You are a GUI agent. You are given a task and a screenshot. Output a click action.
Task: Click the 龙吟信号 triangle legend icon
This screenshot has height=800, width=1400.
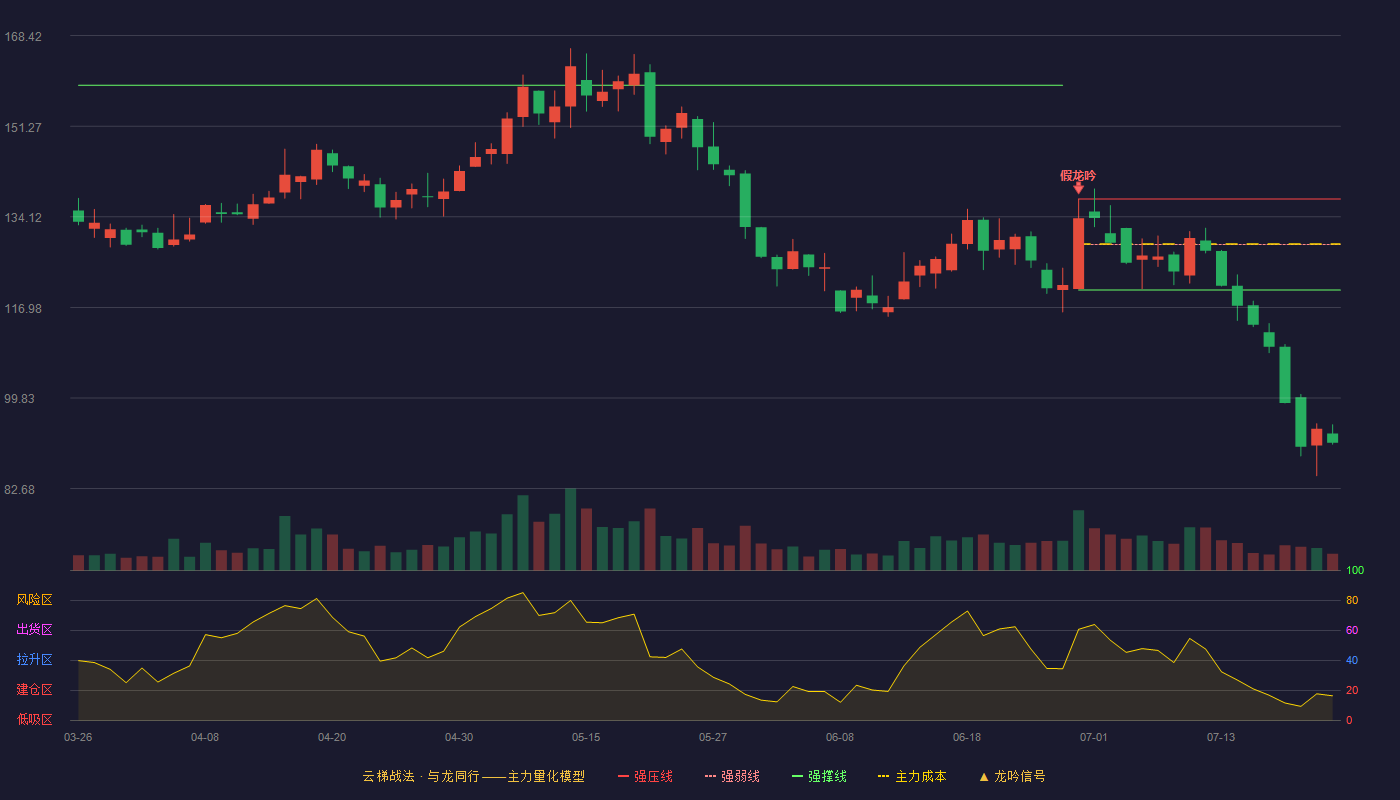point(984,776)
